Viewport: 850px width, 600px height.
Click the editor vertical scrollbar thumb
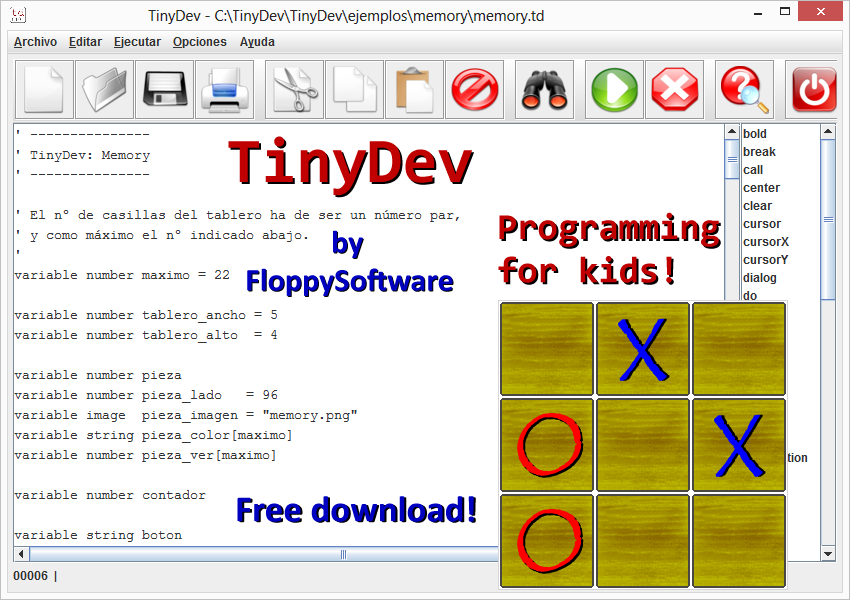732,159
